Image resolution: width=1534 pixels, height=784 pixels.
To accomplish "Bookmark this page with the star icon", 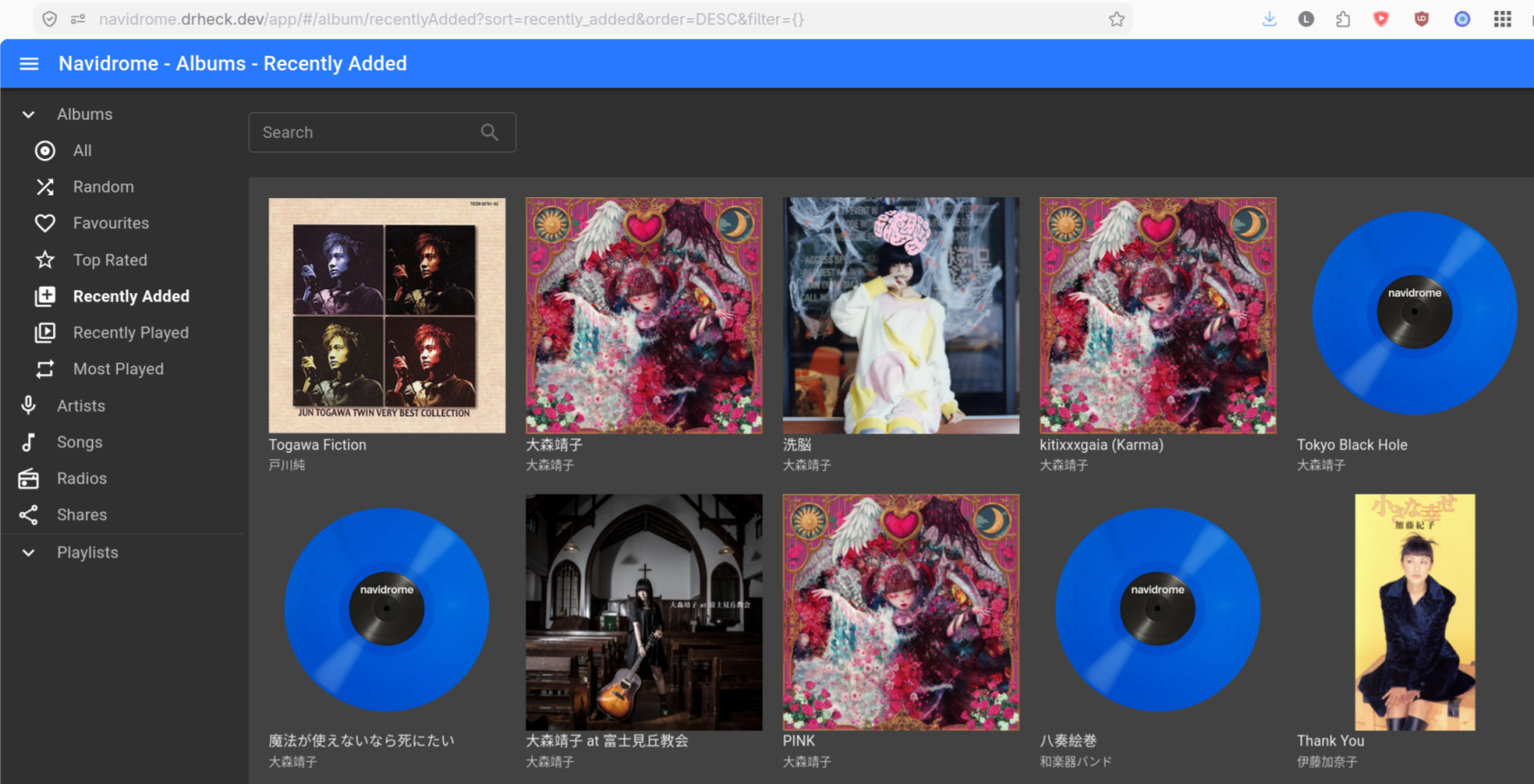I will coord(1116,19).
